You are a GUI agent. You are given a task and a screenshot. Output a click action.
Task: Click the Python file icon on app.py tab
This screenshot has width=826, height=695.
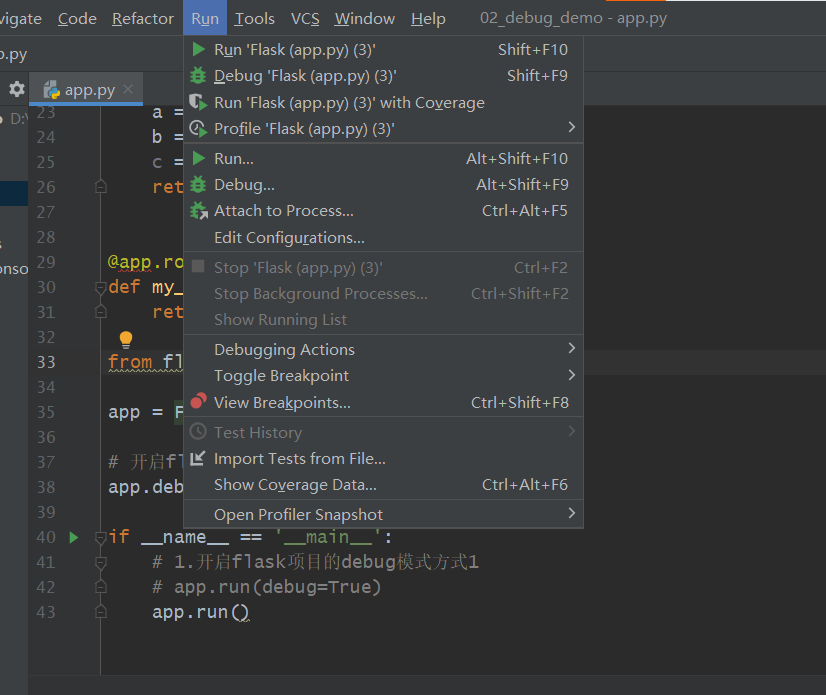pyautogui.click(x=52, y=90)
